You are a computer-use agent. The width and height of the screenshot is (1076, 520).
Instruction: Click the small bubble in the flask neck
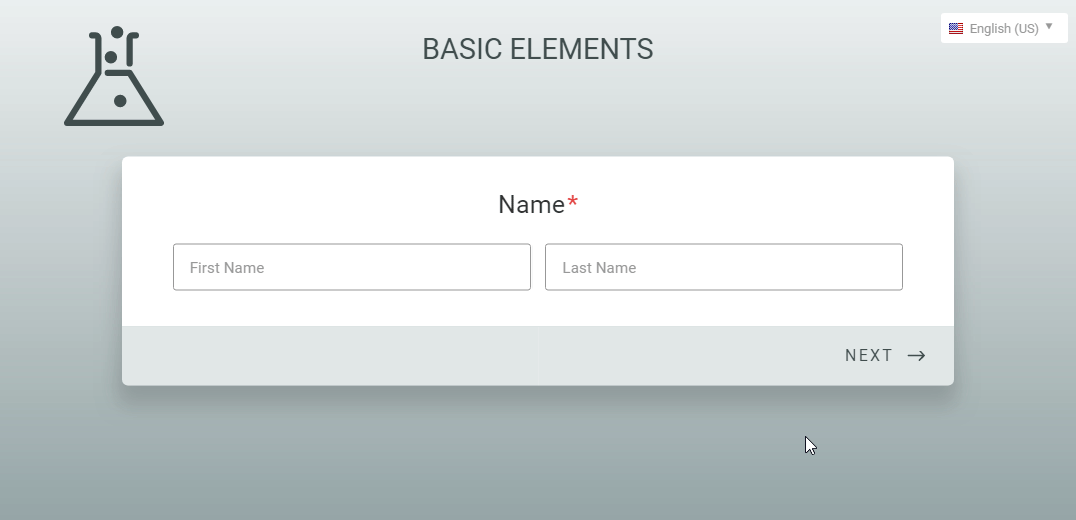110,58
